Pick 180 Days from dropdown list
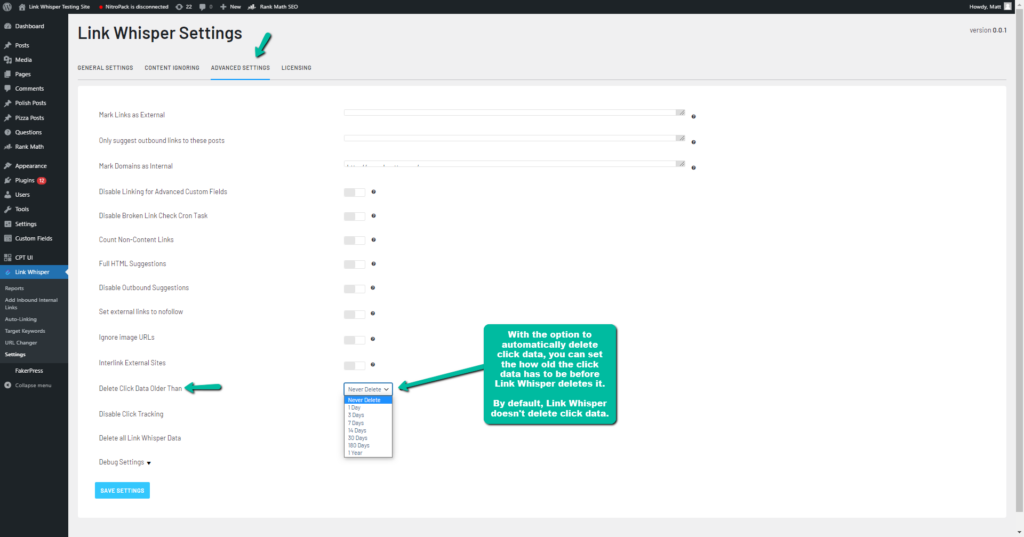Image resolution: width=1024 pixels, height=537 pixels. click(x=368, y=446)
